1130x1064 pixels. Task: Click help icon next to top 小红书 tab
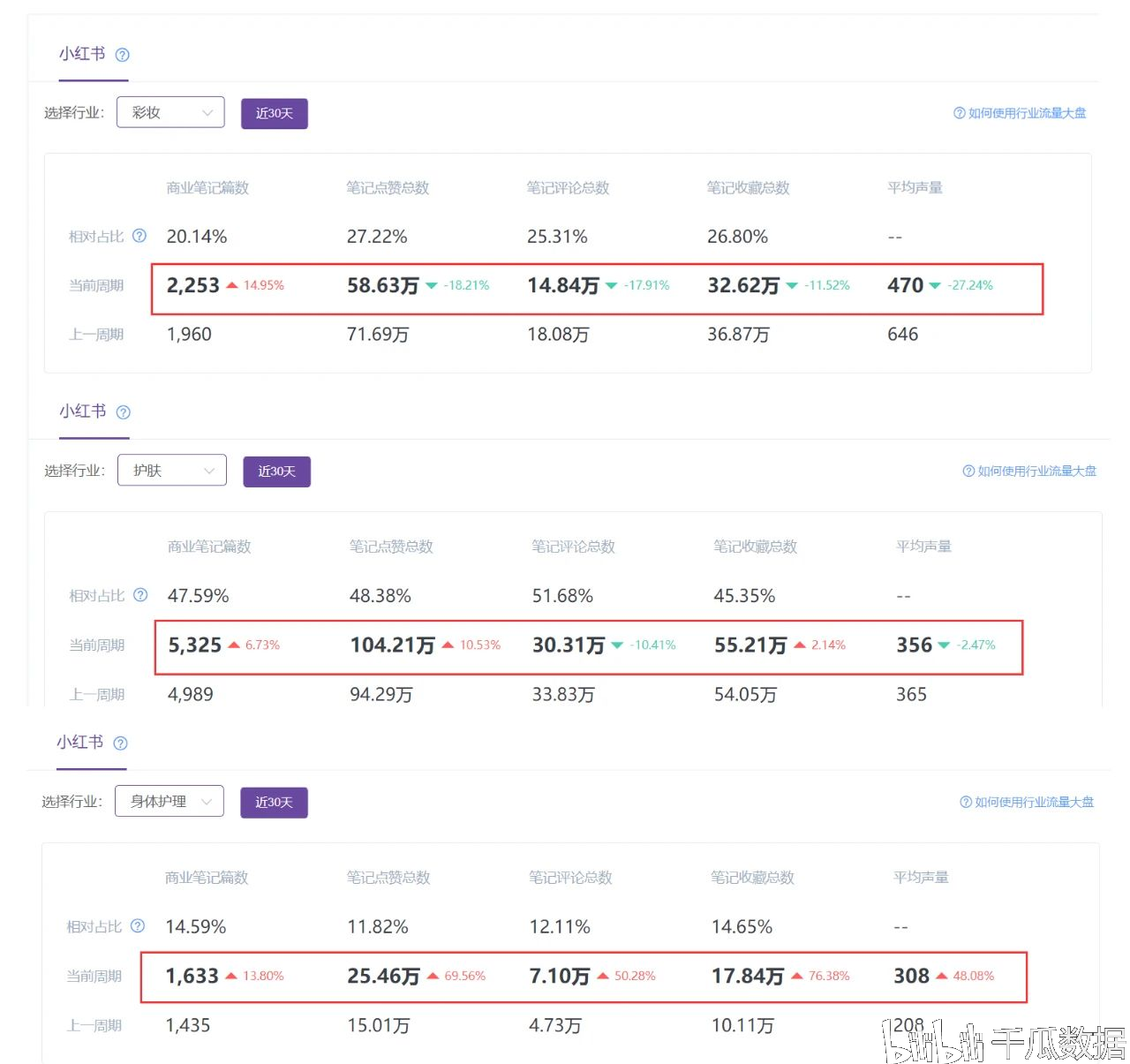tap(123, 55)
